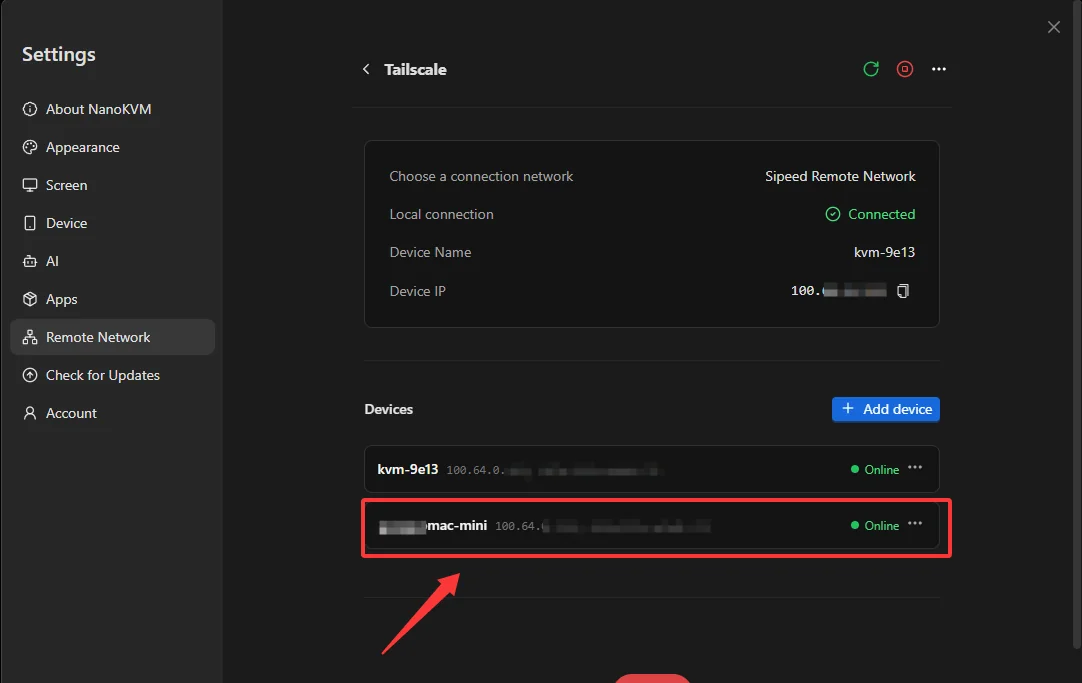The image size is (1082, 683).
Task: Click the red stop Tailscale icon
Action: pos(905,69)
